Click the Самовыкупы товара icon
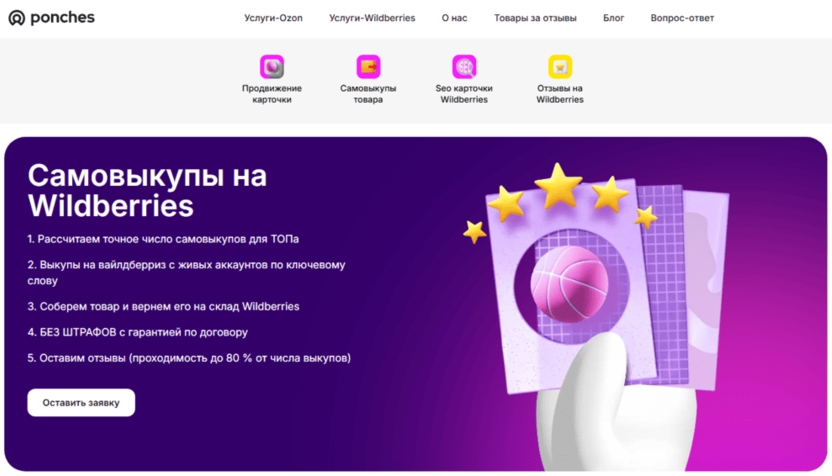 click(x=368, y=67)
